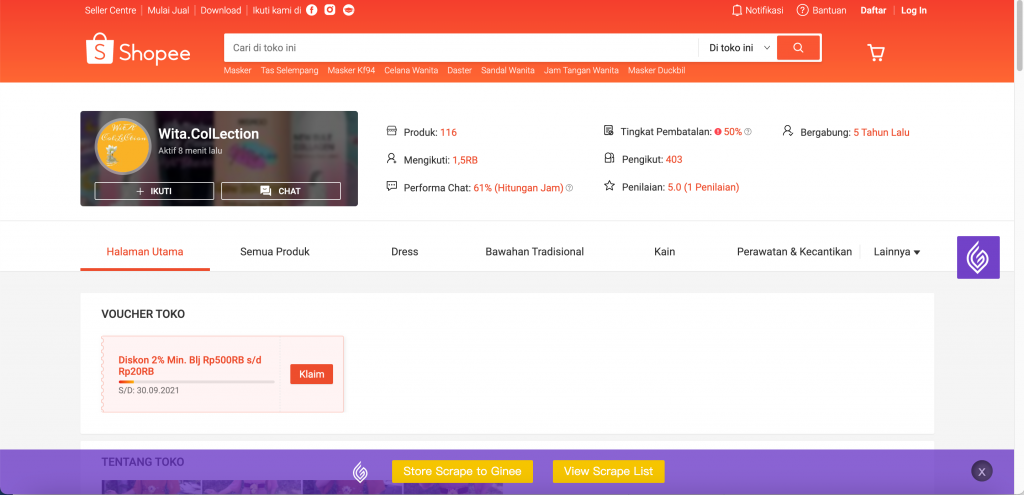
Task: Click the Wita.Collection shop name
Action: pyautogui.click(x=209, y=134)
